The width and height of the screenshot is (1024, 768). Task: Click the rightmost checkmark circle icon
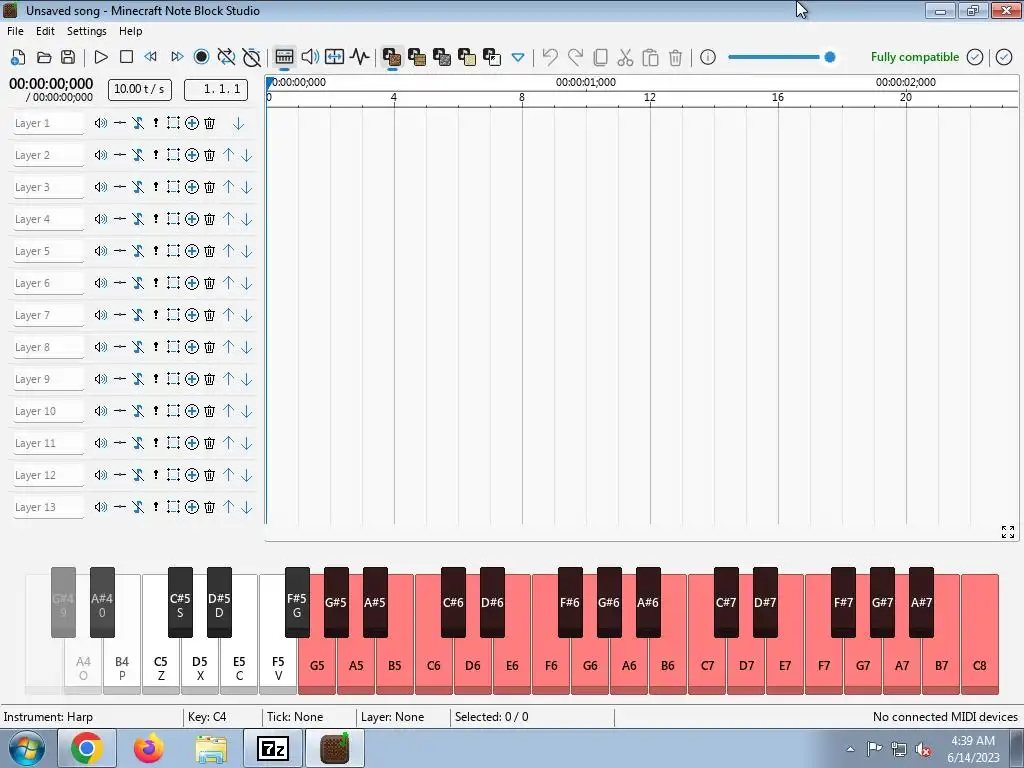[1004, 57]
